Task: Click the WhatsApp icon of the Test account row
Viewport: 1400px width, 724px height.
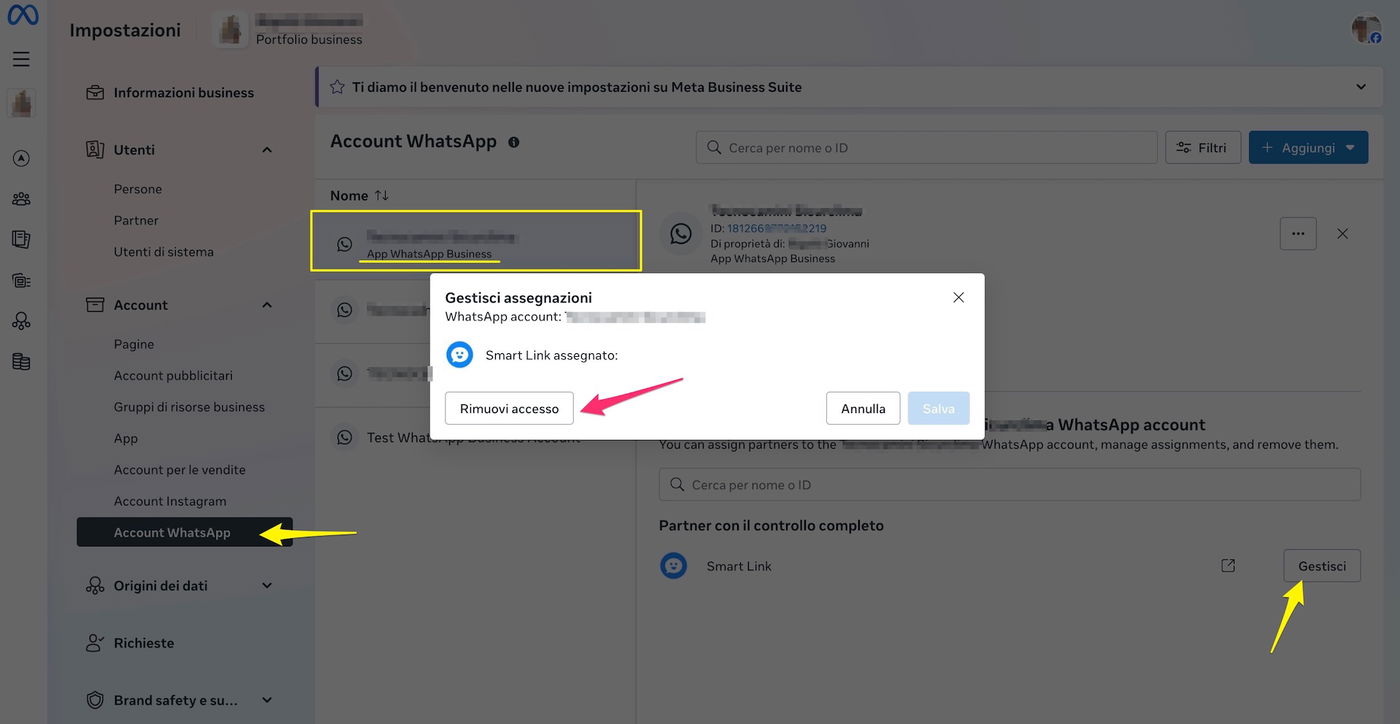Action: point(345,438)
